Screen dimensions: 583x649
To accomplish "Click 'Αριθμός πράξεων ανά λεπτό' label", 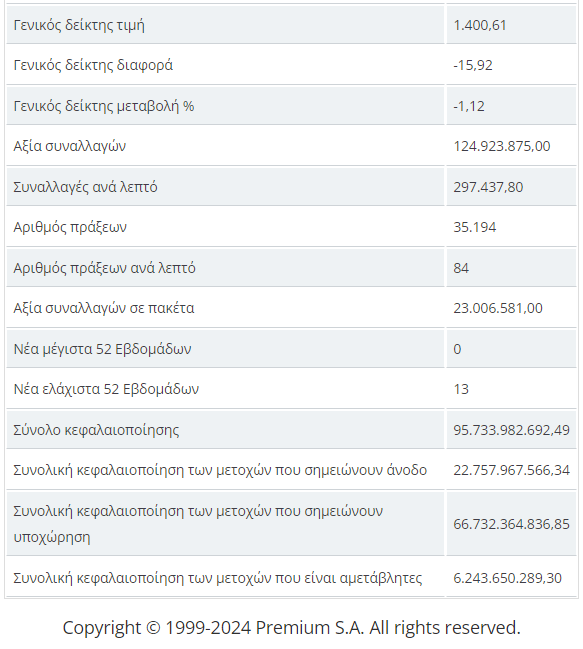I will [x=104, y=268].
